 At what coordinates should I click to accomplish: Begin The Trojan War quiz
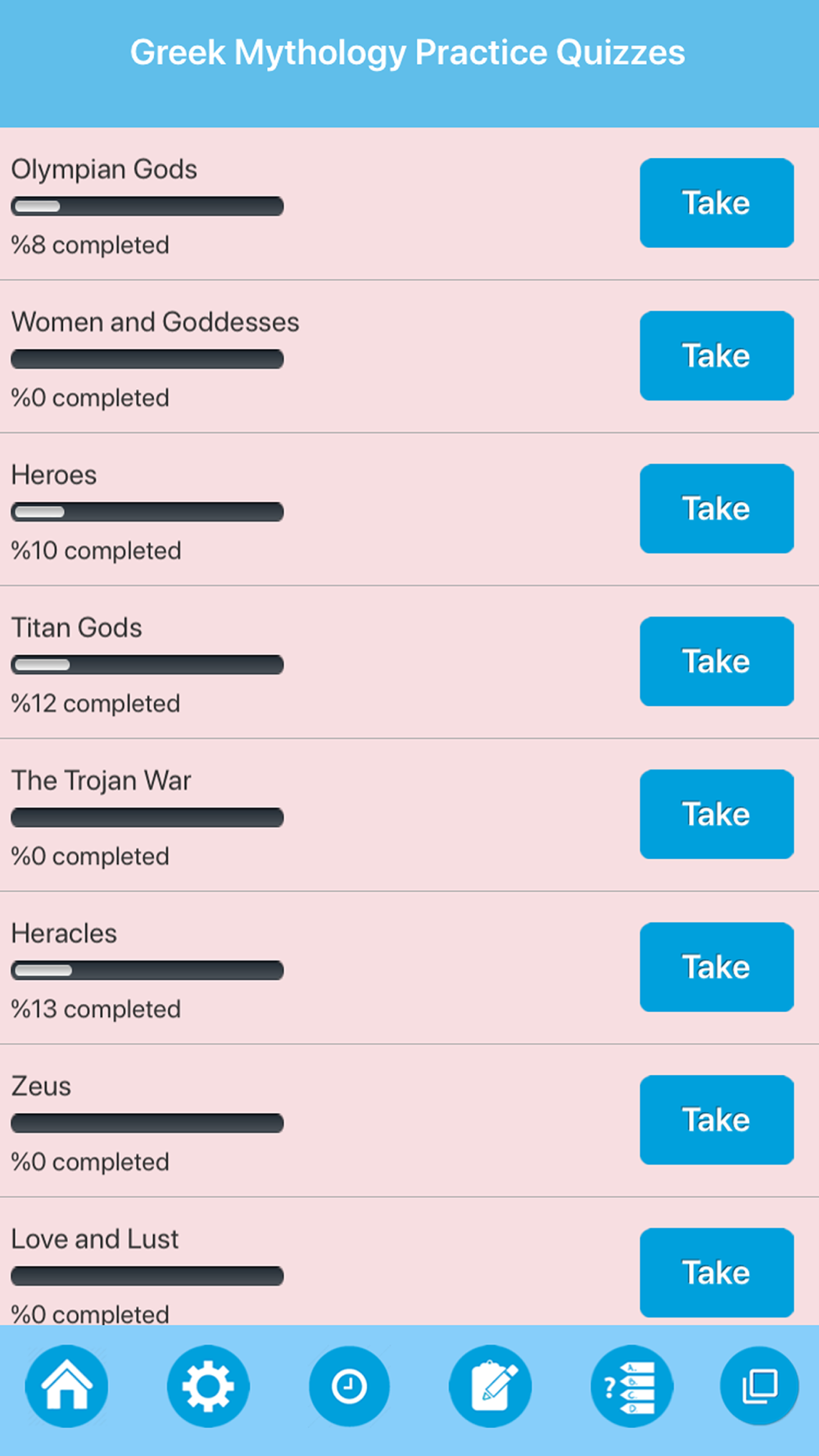pos(717,814)
